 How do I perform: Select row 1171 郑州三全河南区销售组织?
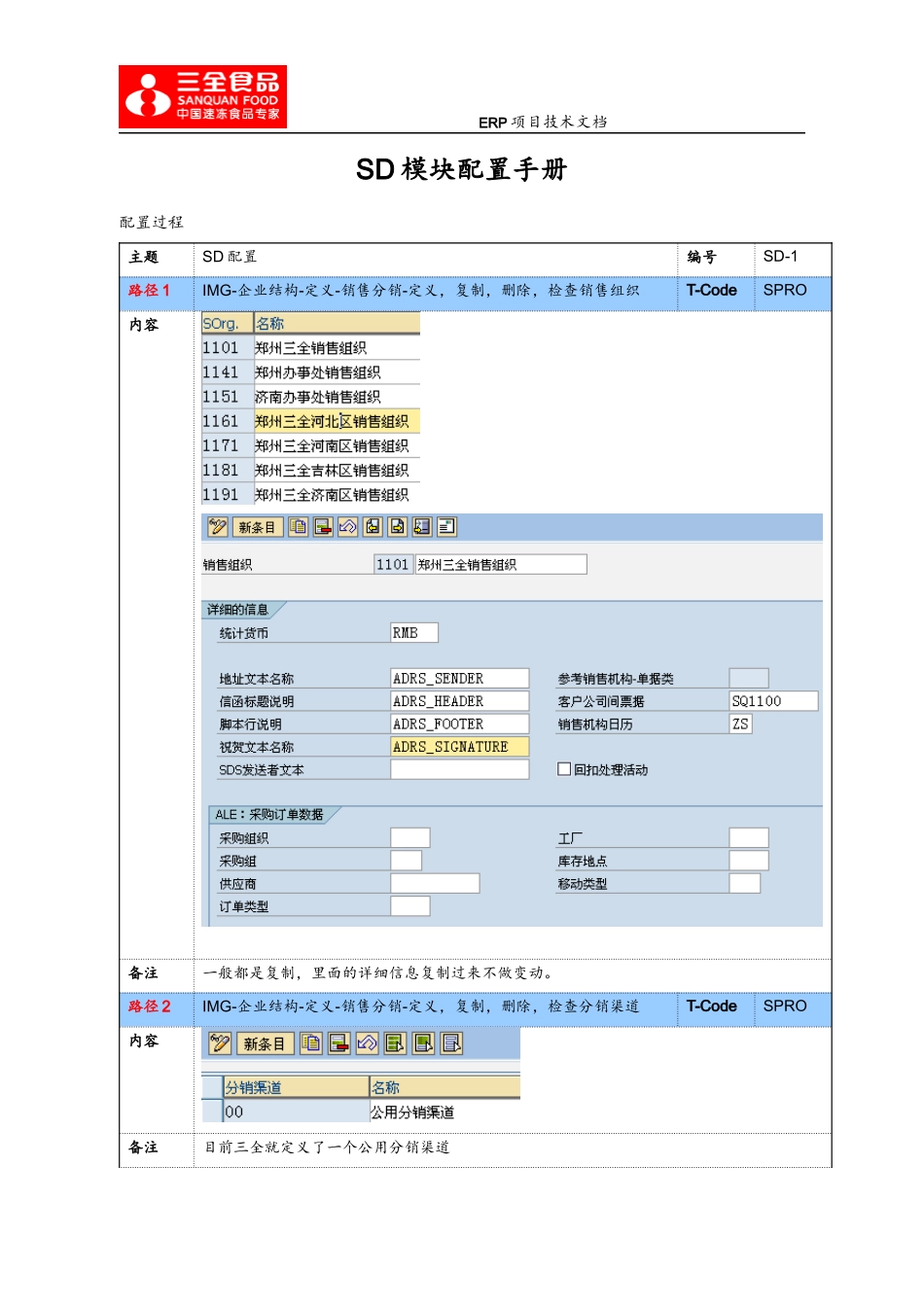[x=310, y=445]
